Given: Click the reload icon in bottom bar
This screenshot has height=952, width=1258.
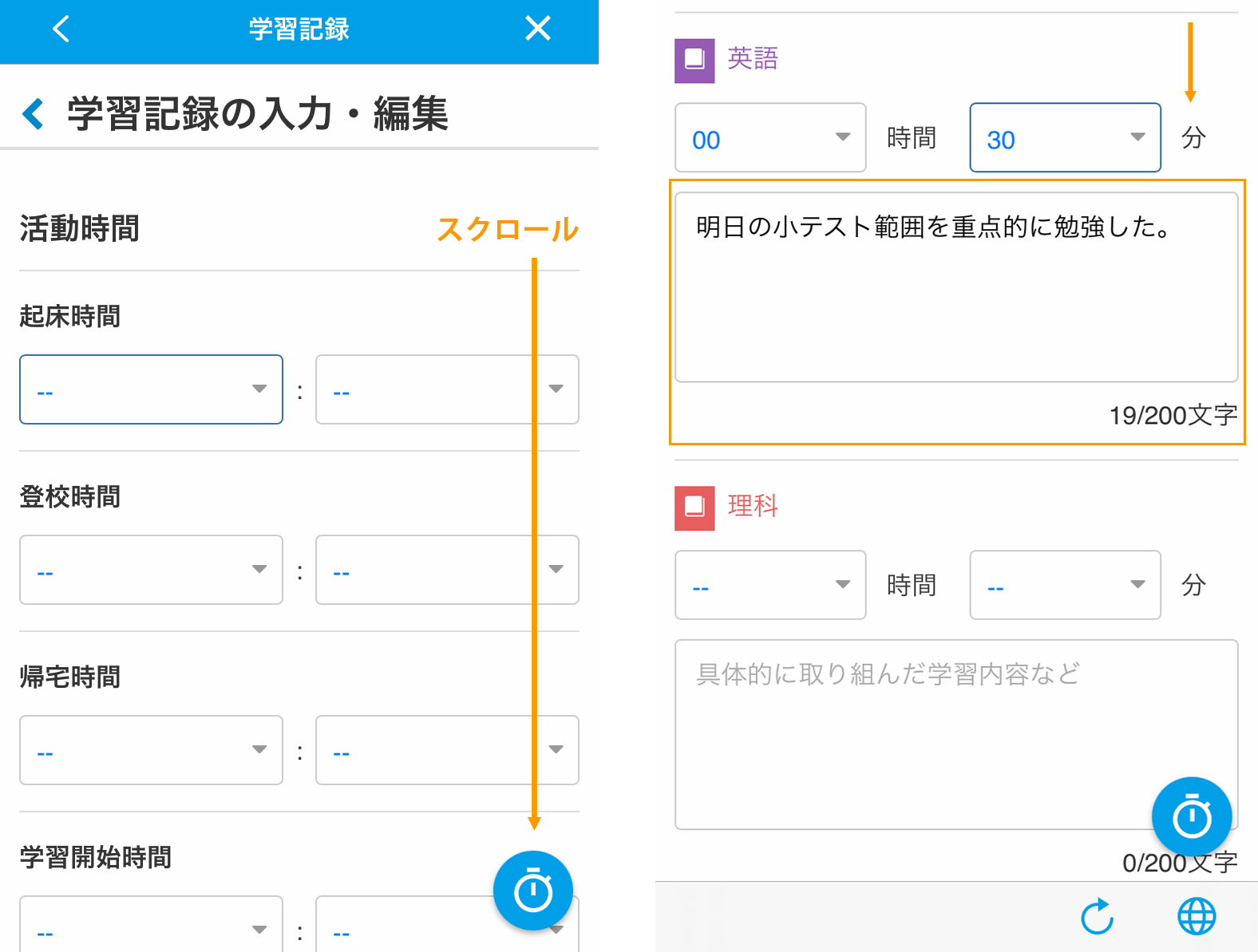Looking at the screenshot, I should point(1098,916).
